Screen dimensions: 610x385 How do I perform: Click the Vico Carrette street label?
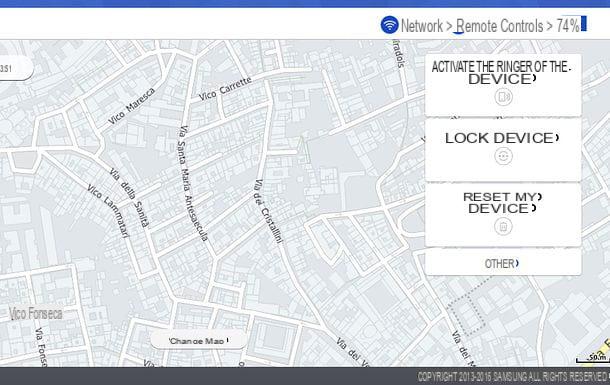pyautogui.click(x=225, y=89)
